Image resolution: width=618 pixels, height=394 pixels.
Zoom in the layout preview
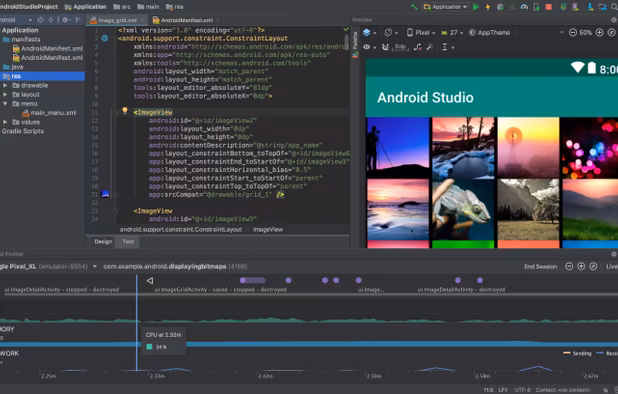tap(599, 33)
